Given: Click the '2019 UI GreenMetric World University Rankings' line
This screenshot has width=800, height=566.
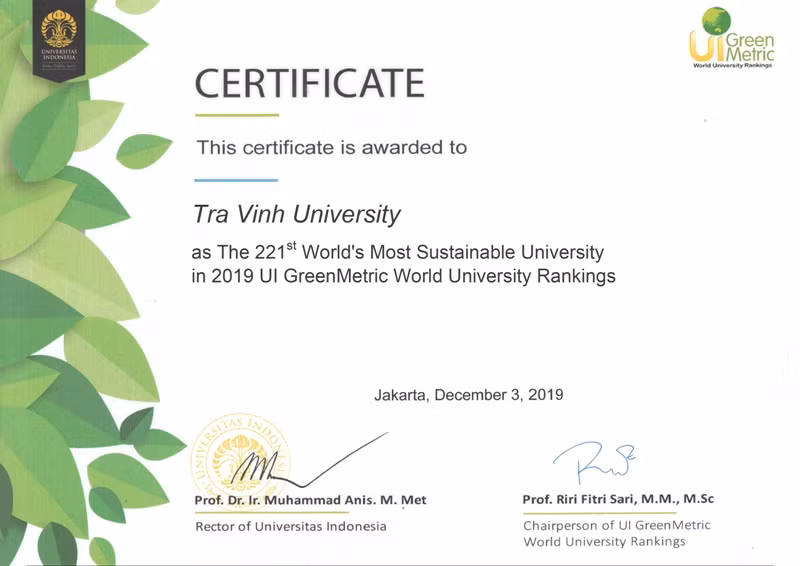Looking at the screenshot, I should tap(403, 276).
